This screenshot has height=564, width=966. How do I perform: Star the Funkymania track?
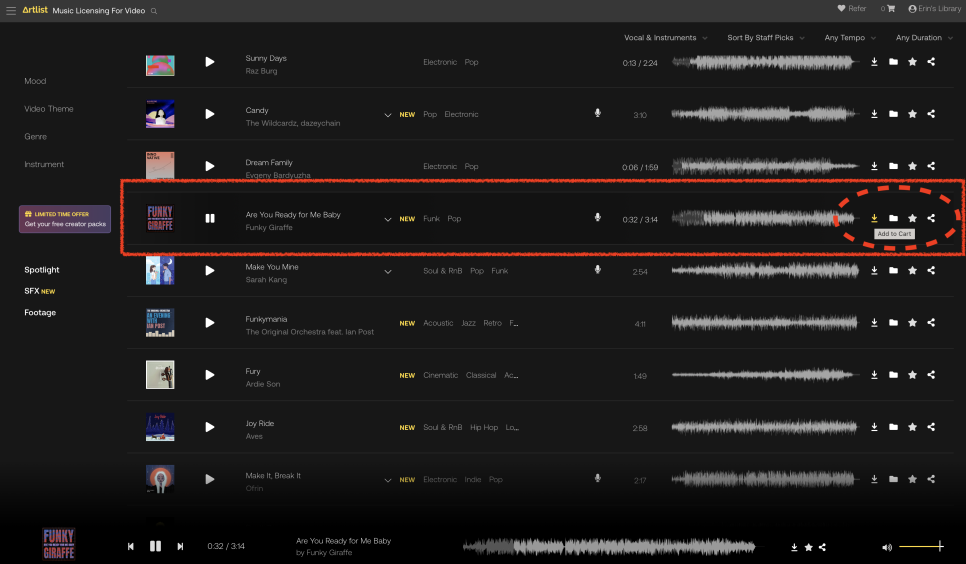912,322
